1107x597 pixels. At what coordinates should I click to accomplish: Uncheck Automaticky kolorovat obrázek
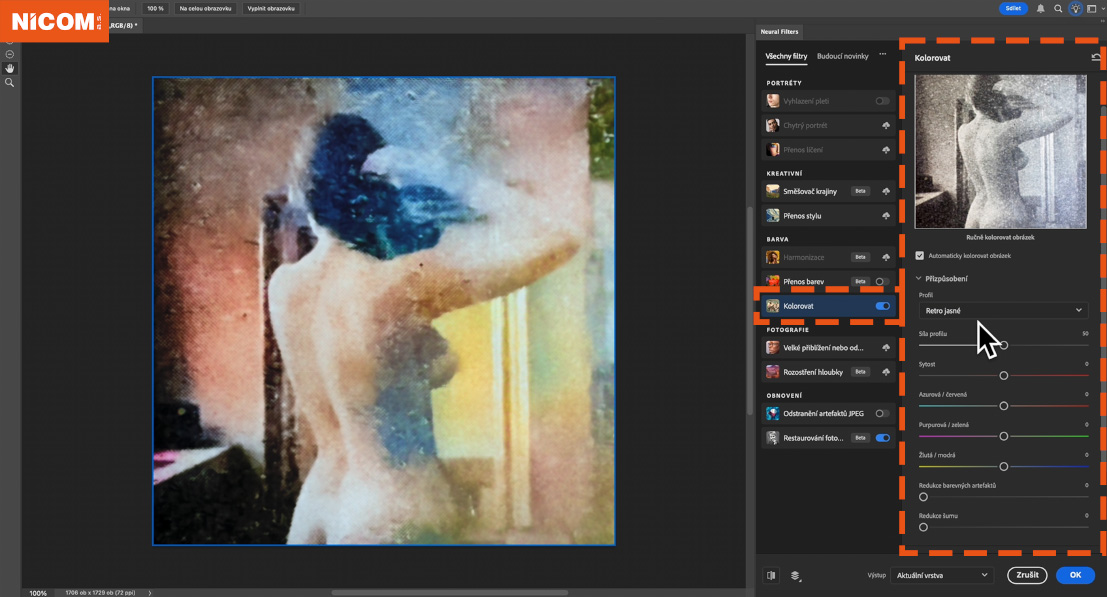(x=919, y=254)
